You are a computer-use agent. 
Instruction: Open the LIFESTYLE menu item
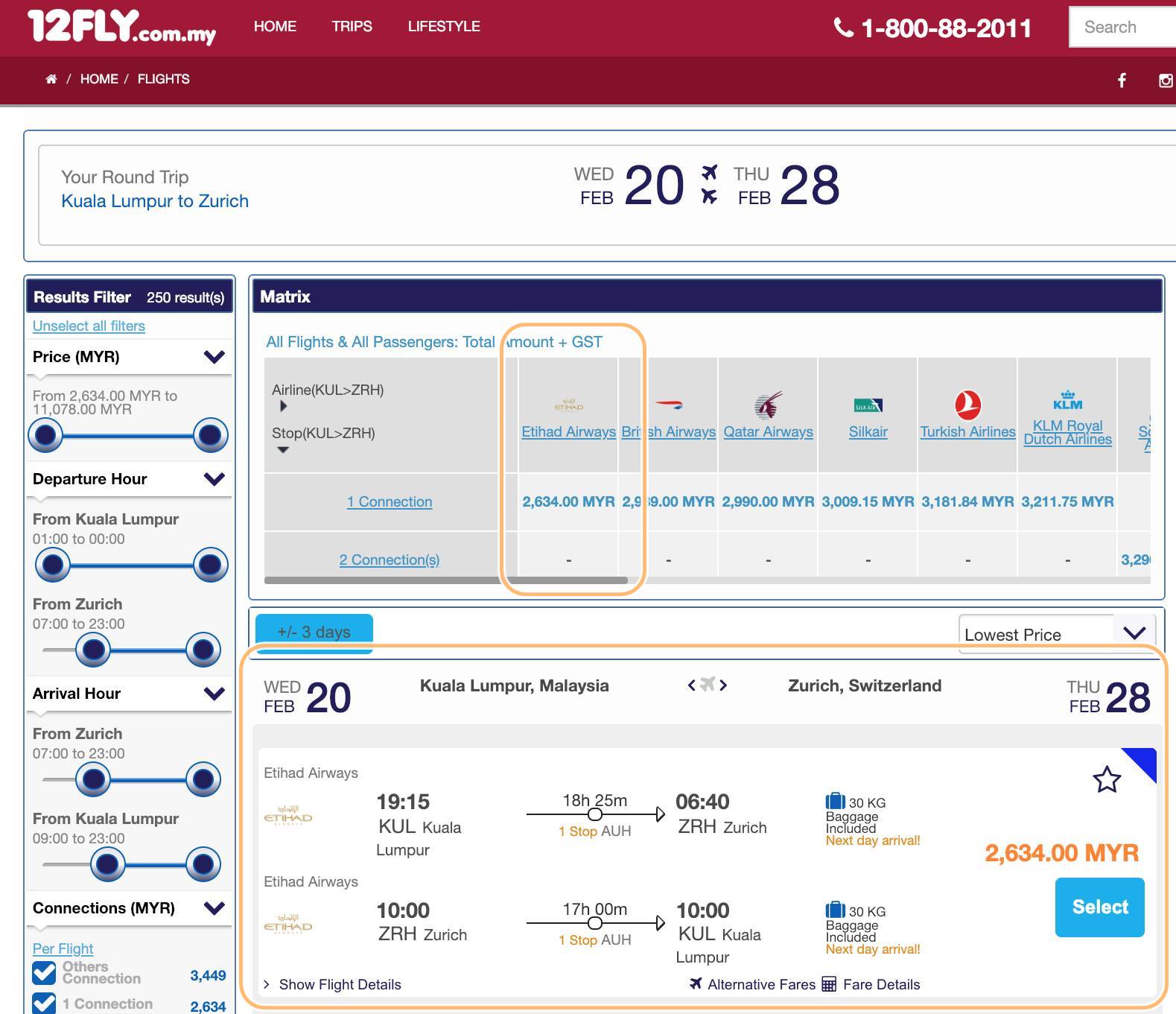[x=444, y=27]
